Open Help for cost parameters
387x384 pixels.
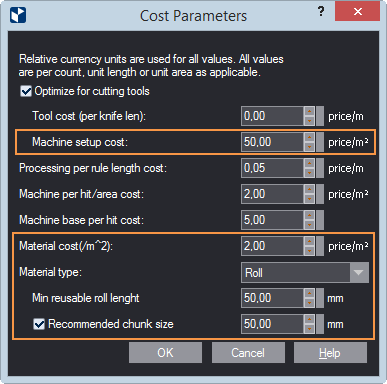(330, 353)
